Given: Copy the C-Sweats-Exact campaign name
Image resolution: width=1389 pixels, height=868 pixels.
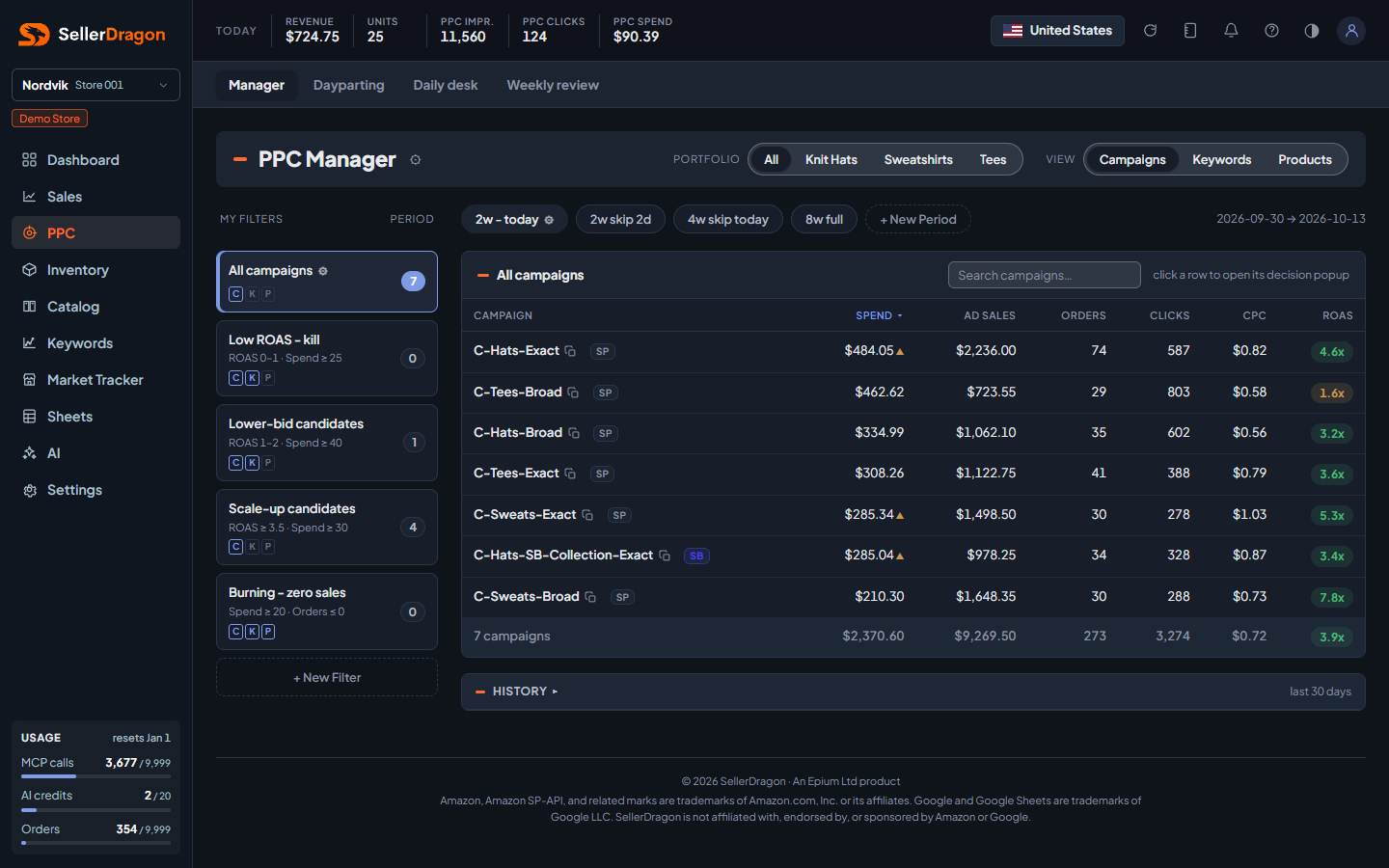Looking at the screenshot, I should pyautogui.click(x=587, y=515).
